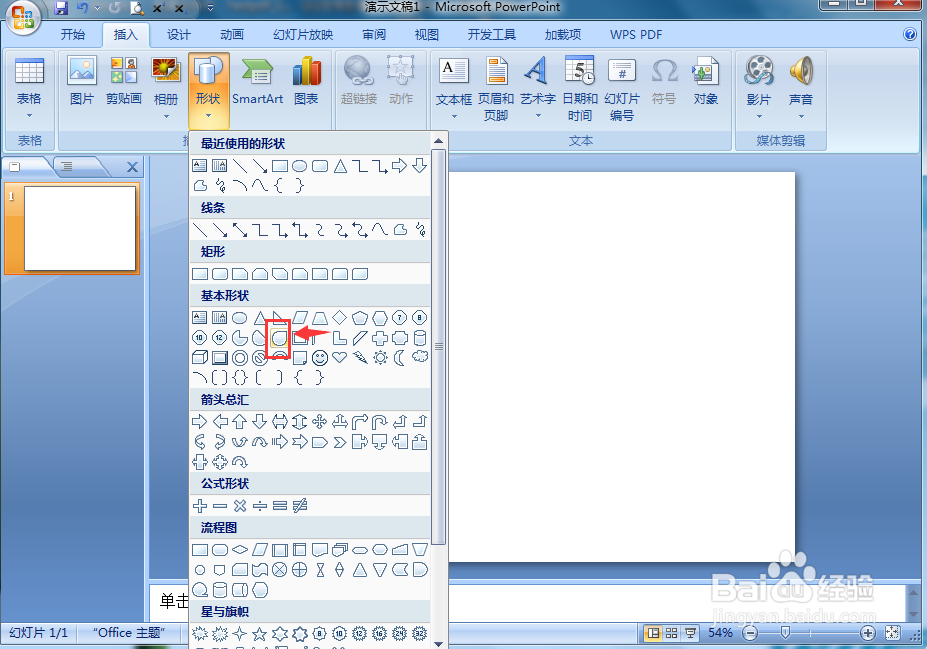Screen dimensions: 927x649
Task: Insert an 对象 object
Action: pyautogui.click(x=705, y=82)
